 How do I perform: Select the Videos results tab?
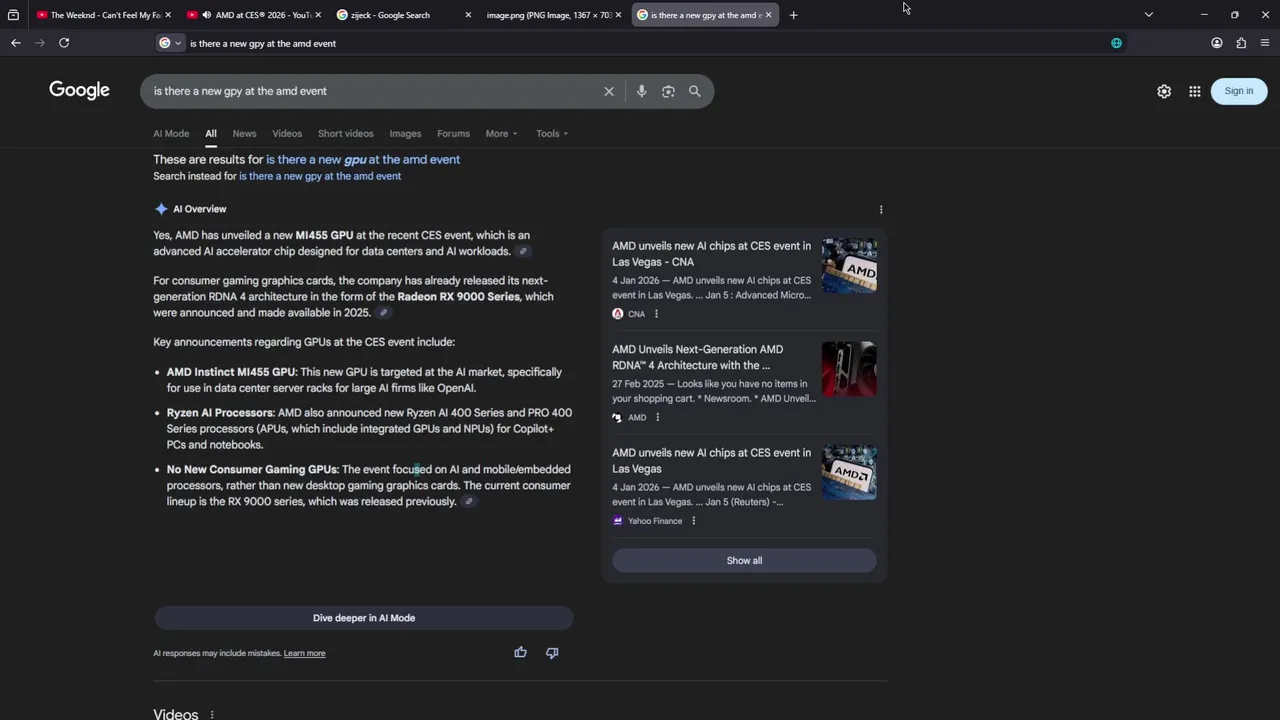pos(287,133)
